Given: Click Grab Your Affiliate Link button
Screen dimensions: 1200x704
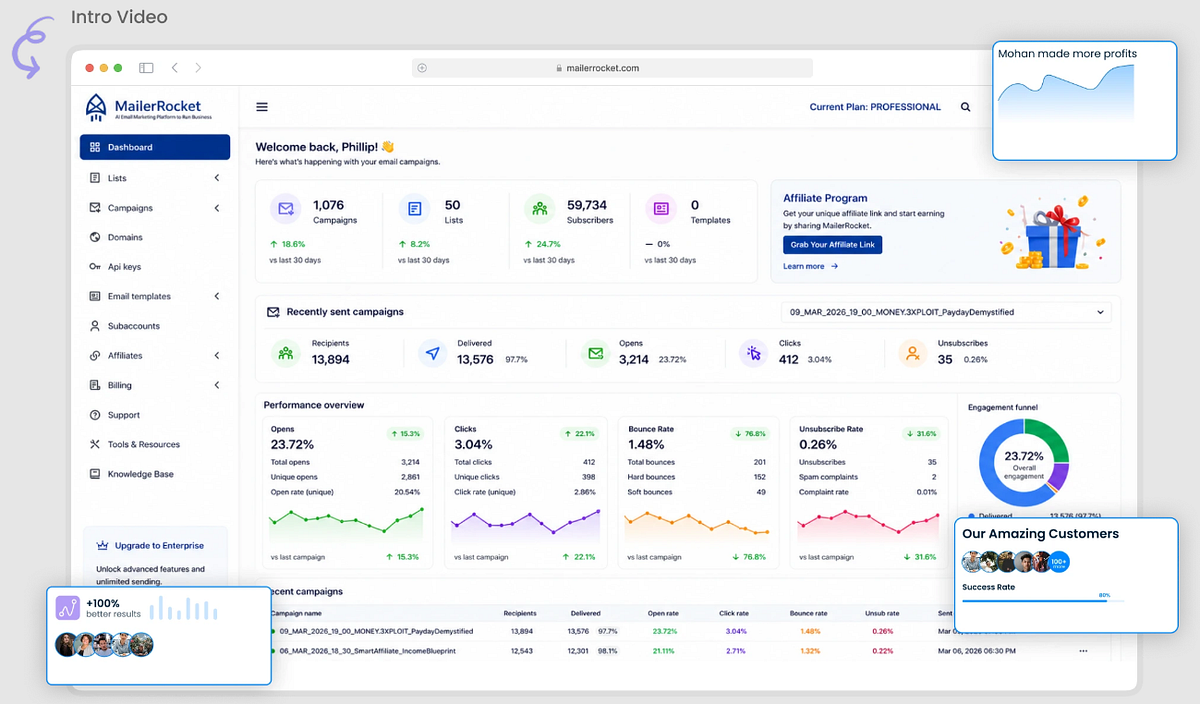Looking at the screenshot, I should click(x=832, y=245).
